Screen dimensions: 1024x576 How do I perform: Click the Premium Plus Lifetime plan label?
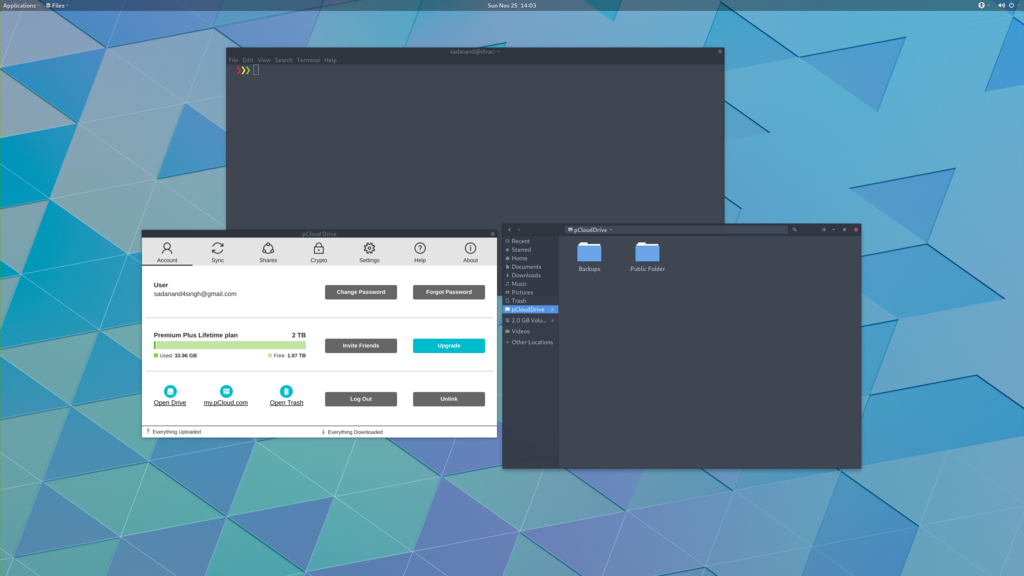click(x=195, y=335)
